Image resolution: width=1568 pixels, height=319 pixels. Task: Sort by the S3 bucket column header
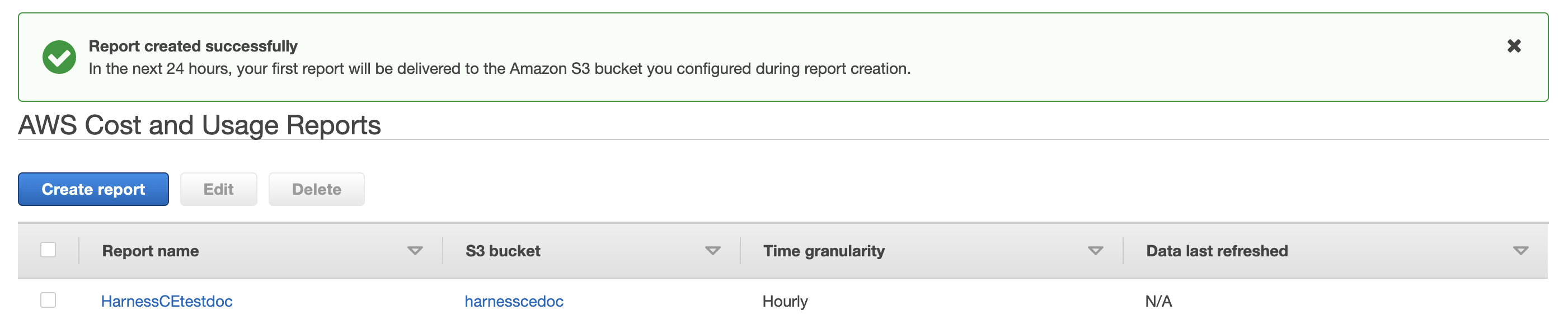coord(503,251)
